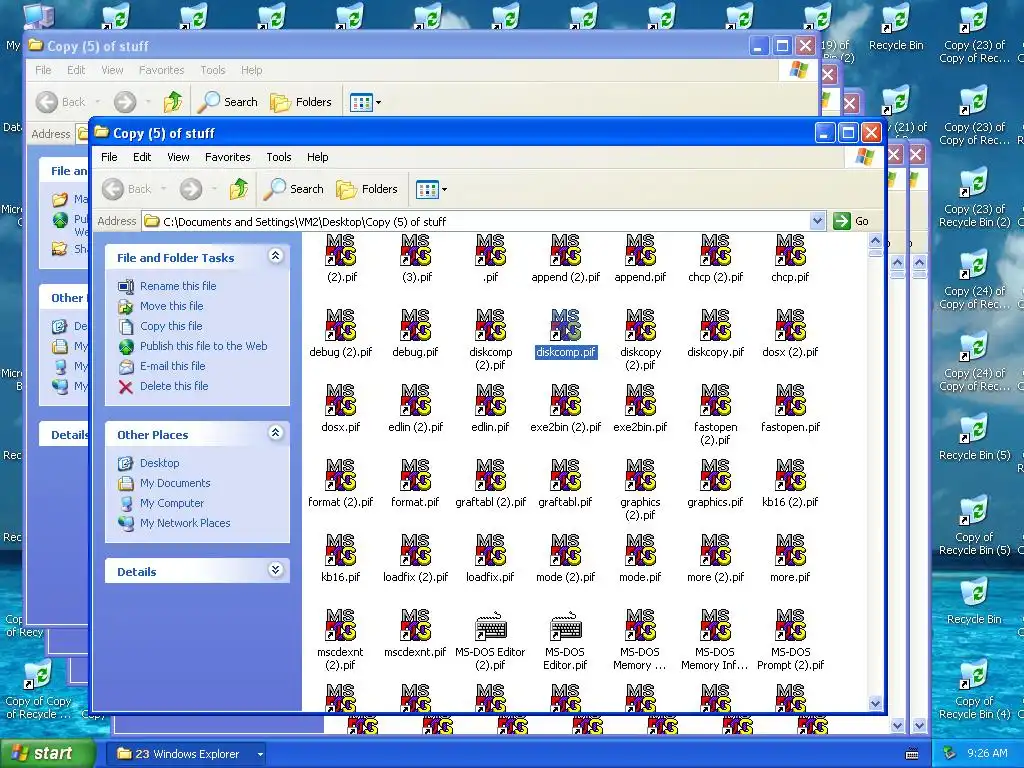
Task: Go to My Network Places link
Action: pos(185,523)
